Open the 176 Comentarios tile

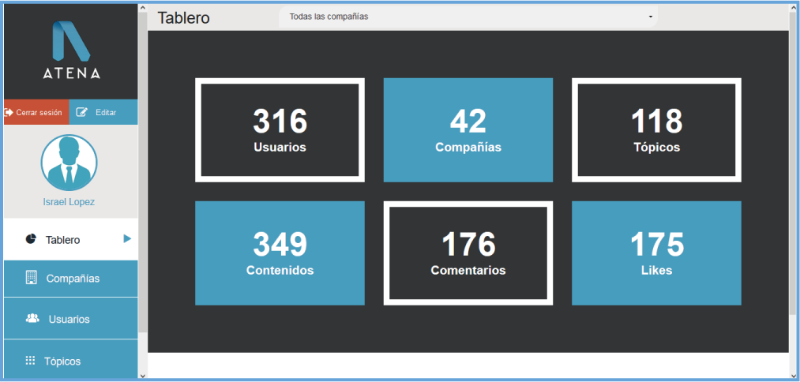468,253
